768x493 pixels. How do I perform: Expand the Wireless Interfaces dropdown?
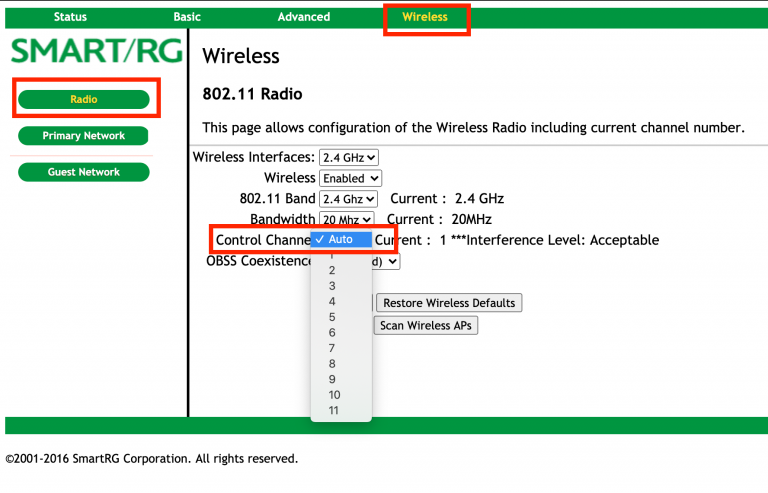pos(348,157)
